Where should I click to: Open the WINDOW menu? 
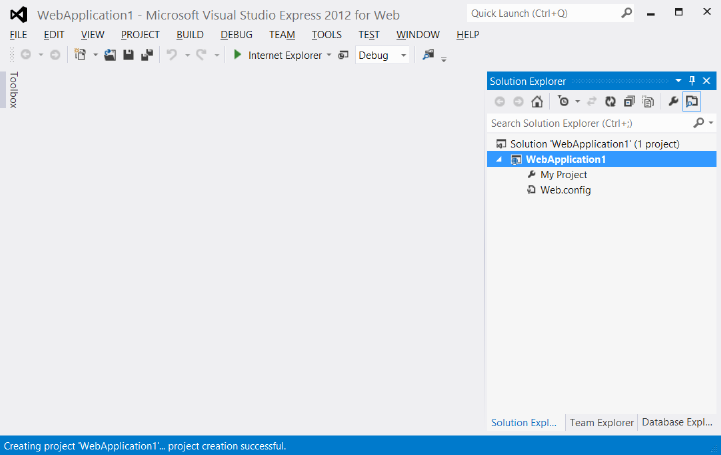tap(418, 35)
